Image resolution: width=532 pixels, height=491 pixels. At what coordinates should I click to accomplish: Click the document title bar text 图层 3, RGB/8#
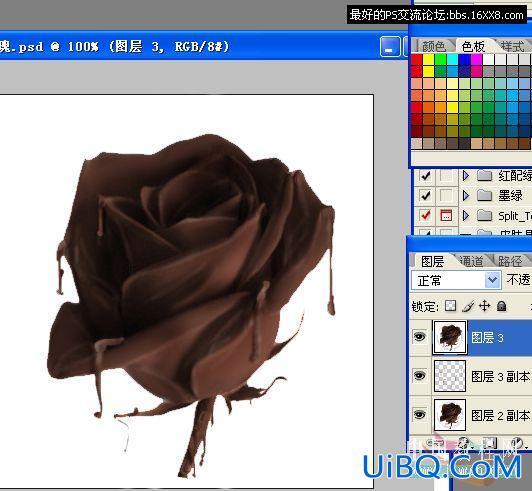pyautogui.click(x=169, y=46)
